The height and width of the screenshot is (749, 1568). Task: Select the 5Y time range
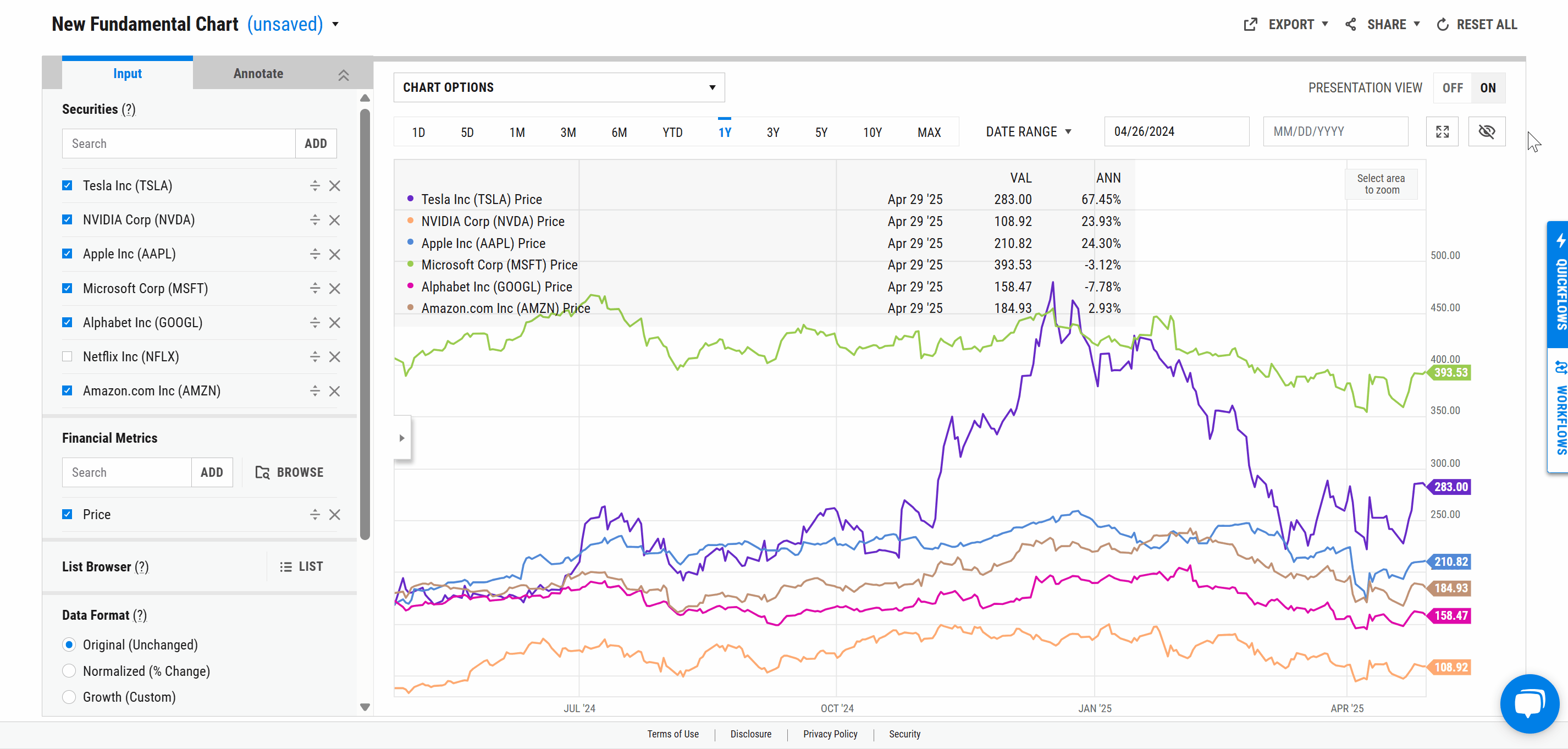coord(821,132)
